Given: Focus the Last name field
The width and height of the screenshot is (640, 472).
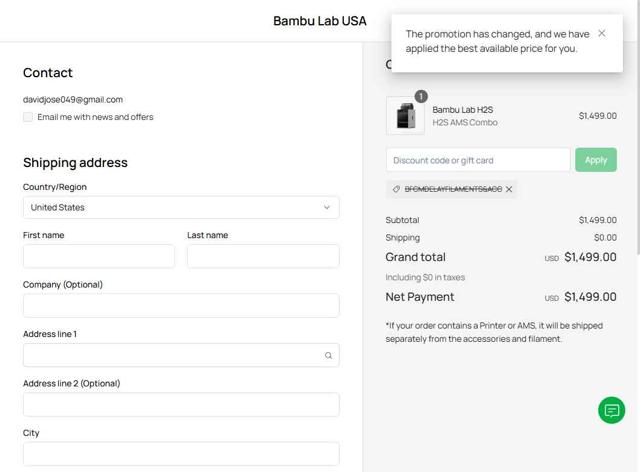Looking at the screenshot, I should [263, 256].
